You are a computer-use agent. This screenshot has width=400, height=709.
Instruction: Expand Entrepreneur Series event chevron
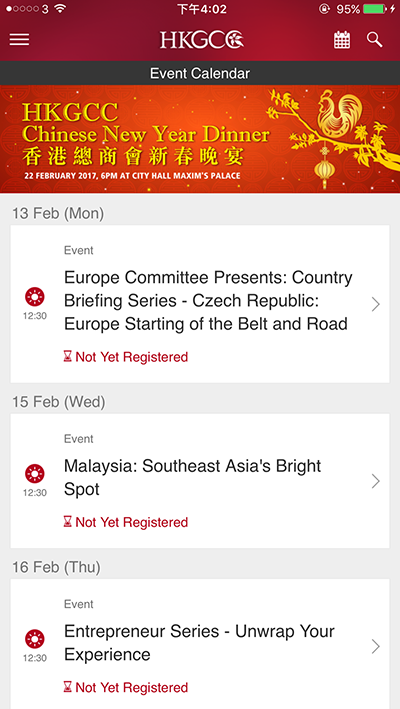376,647
